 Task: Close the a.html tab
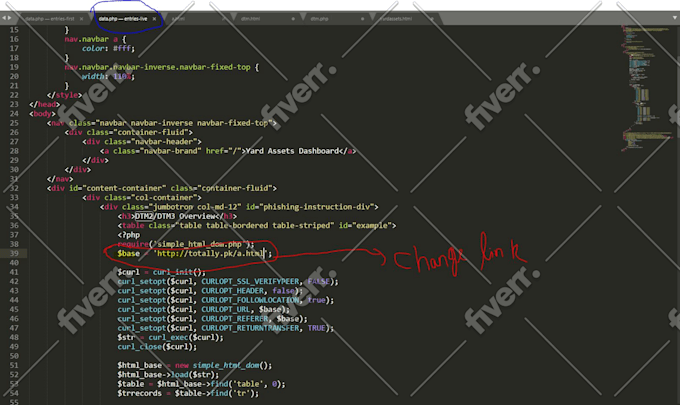click(224, 19)
